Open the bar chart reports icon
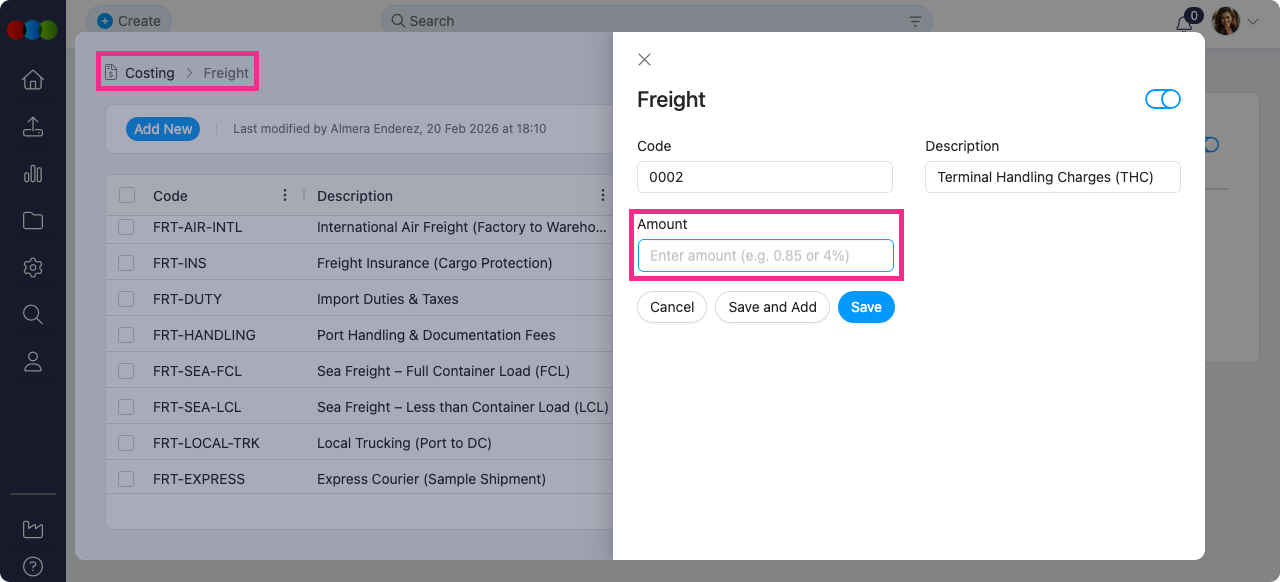The image size is (1280, 582). (x=32, y=174)
